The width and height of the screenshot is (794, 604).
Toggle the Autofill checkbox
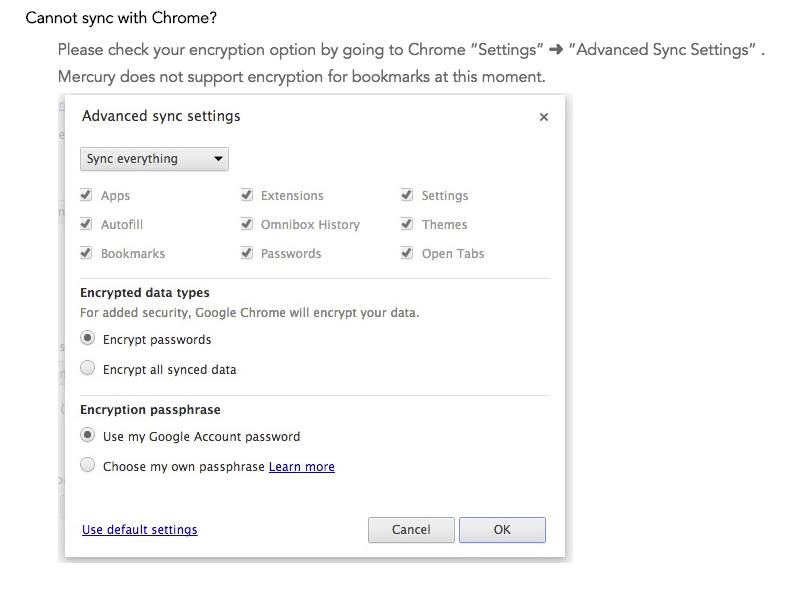click(87, 224)
